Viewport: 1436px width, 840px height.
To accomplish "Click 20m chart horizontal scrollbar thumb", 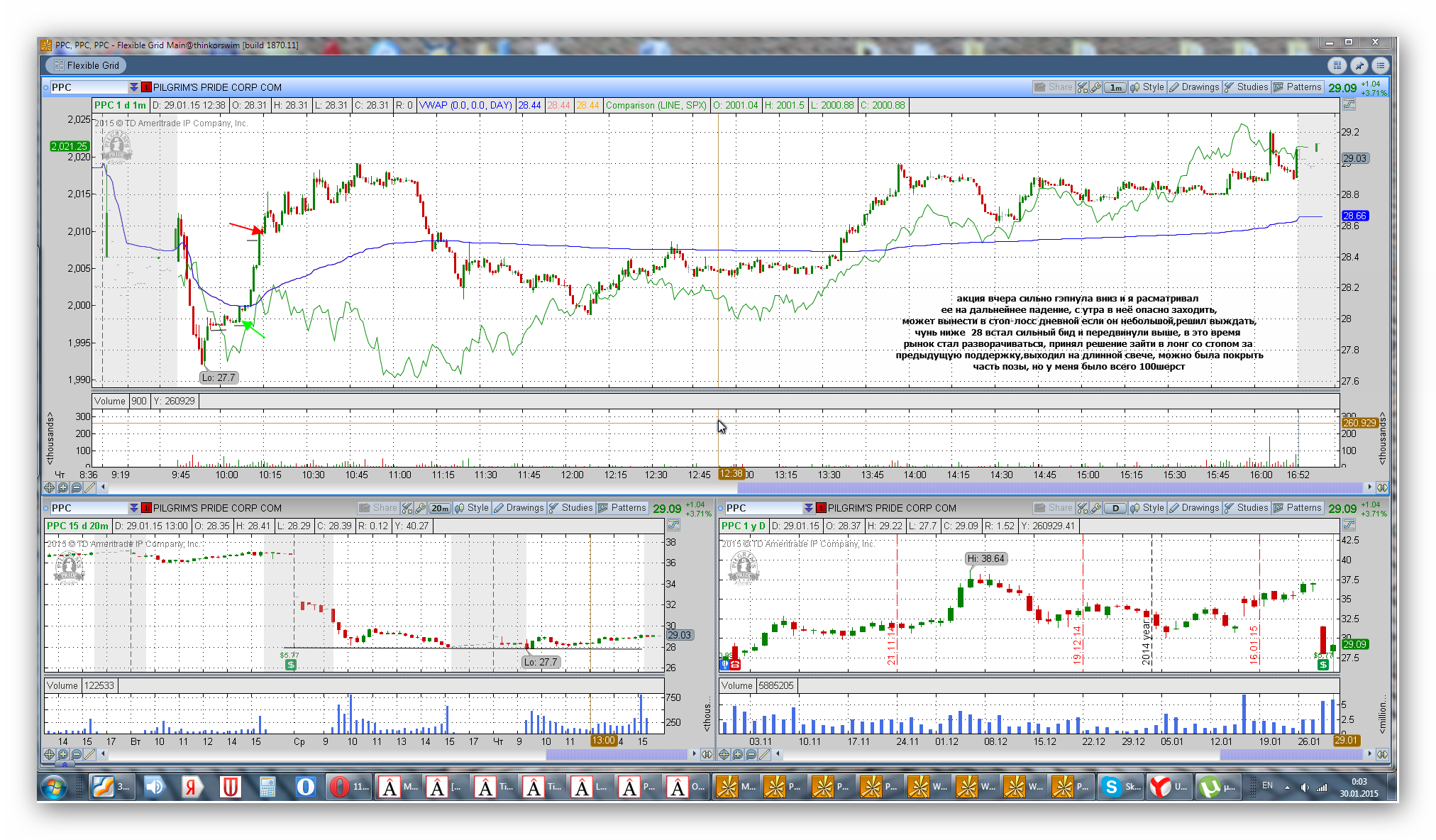I will point(617,754).
